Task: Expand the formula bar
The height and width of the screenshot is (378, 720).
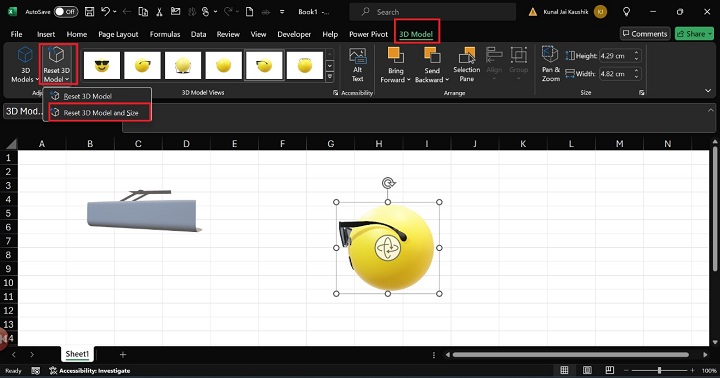Action: pyautogui.click(x=710, y=110)
